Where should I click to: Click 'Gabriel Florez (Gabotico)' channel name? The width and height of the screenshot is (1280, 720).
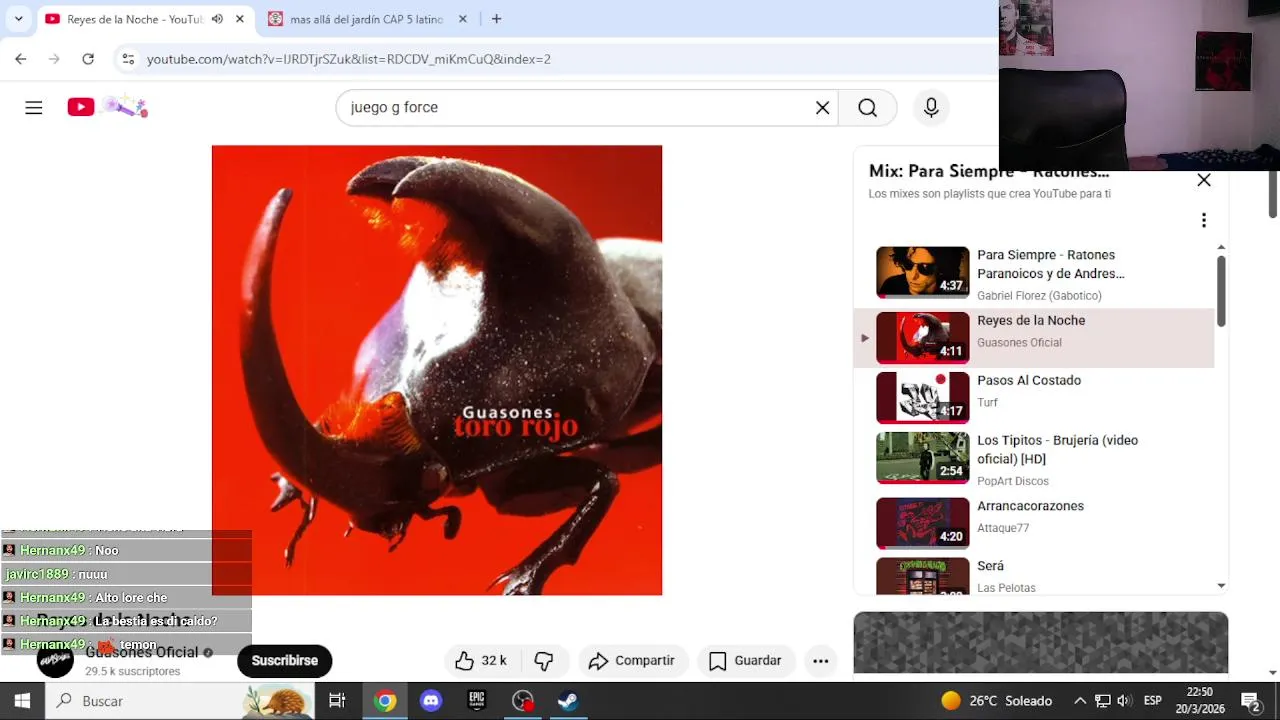1039,296
